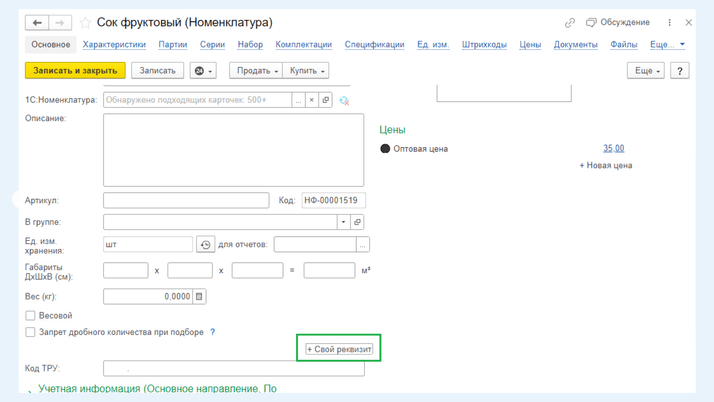Click the Оптовая цена label
The image size is (714, 402).
421,149
